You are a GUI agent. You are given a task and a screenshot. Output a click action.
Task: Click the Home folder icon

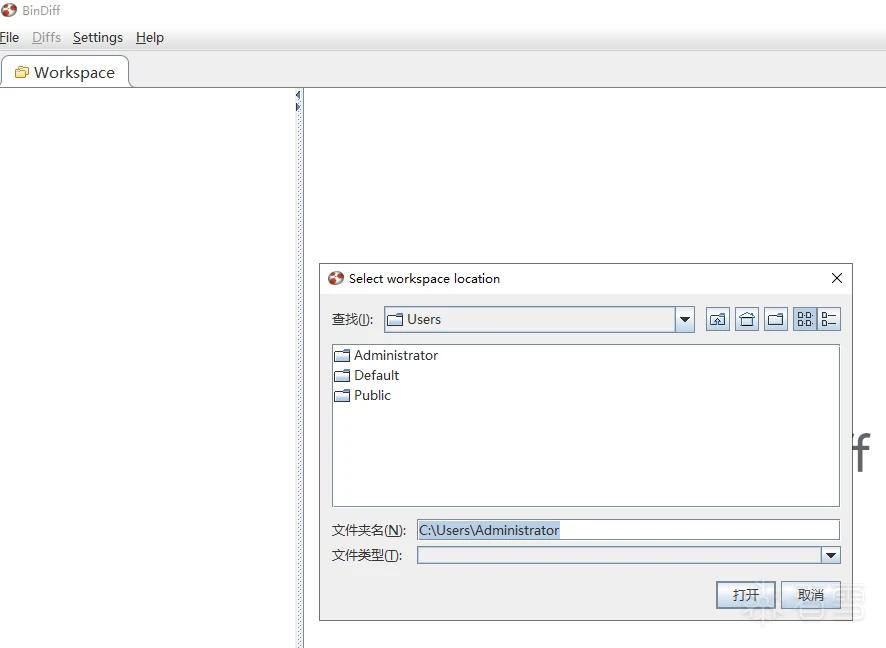(747, 319)
